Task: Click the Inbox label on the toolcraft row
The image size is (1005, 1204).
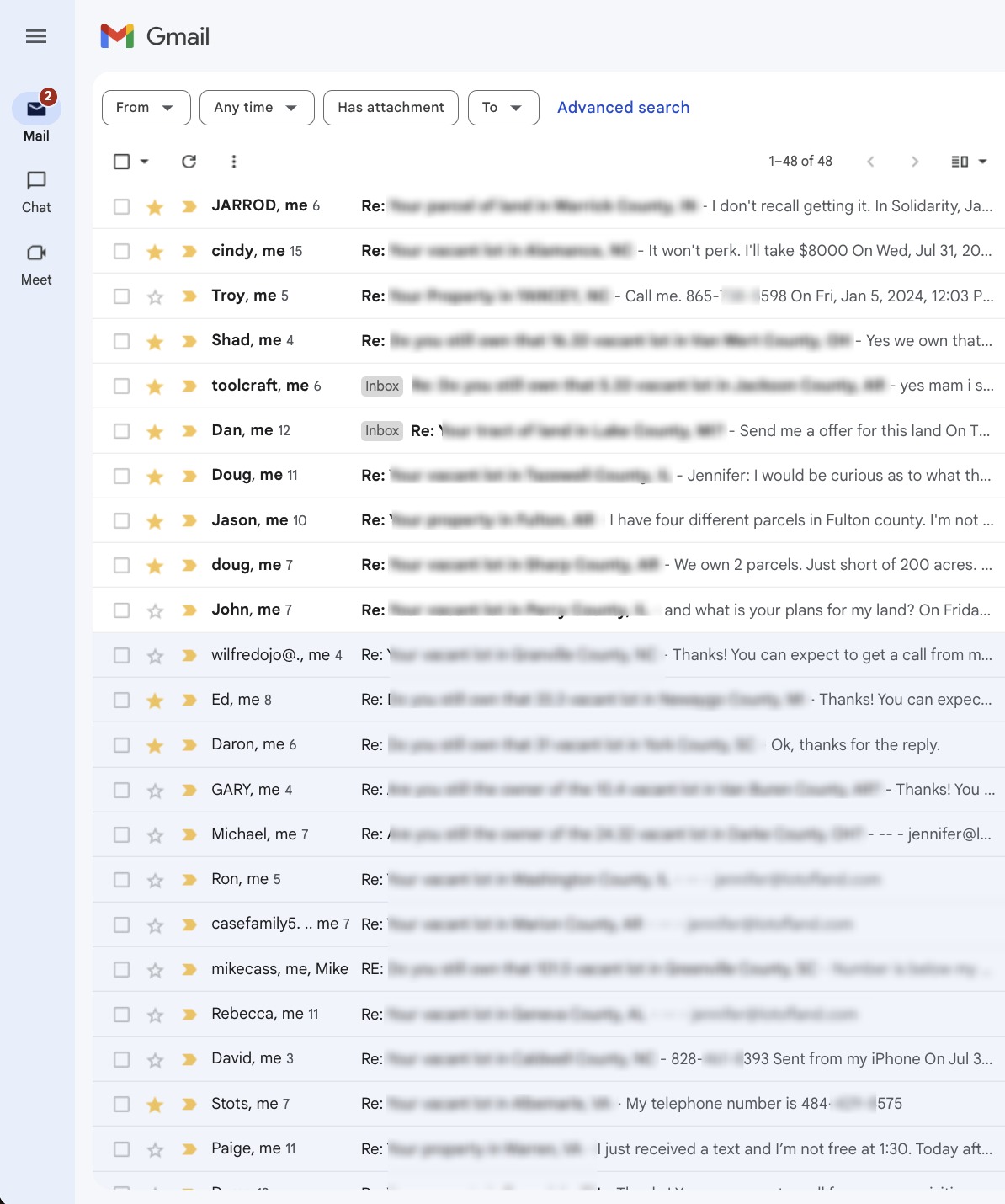Action: tap(382, 386)
